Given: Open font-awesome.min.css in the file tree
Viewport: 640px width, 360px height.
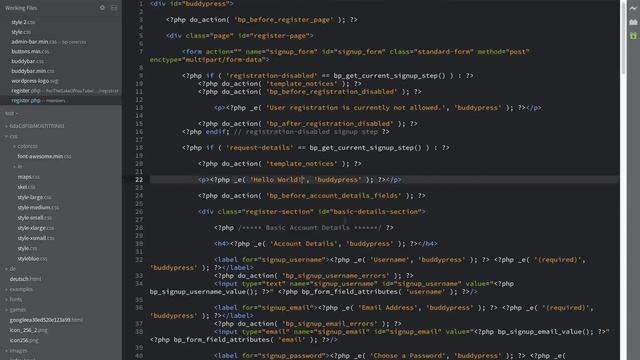Looking at the screenshot, I should point(44,156).
